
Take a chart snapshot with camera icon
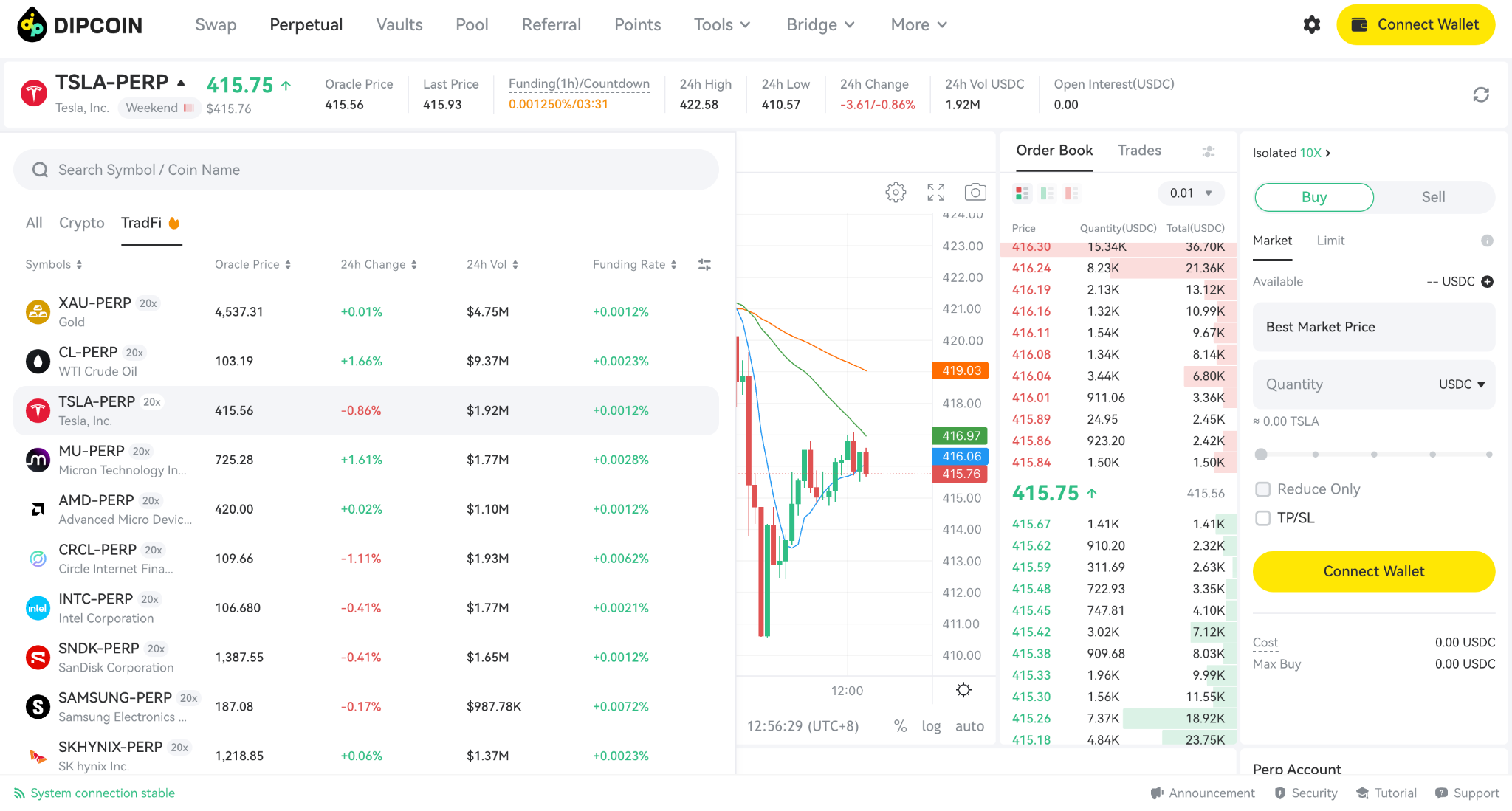coord(975,193)
